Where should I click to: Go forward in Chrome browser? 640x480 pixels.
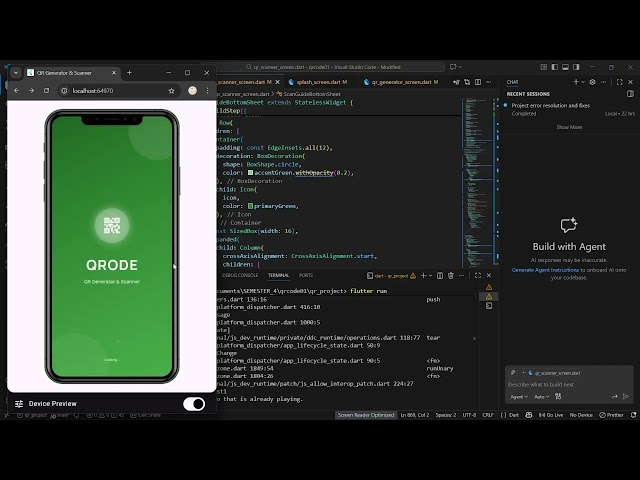click(31, 91)
